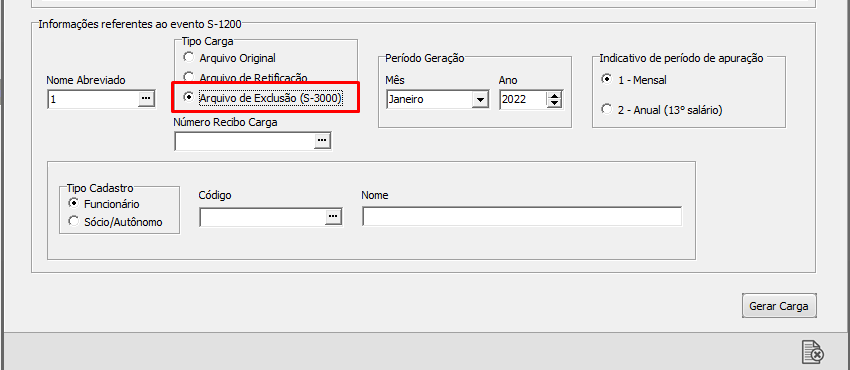Viewport: 850px width, 370px height.
Task: Click the Ano field showing 2022
Action: tap(523, 100)
